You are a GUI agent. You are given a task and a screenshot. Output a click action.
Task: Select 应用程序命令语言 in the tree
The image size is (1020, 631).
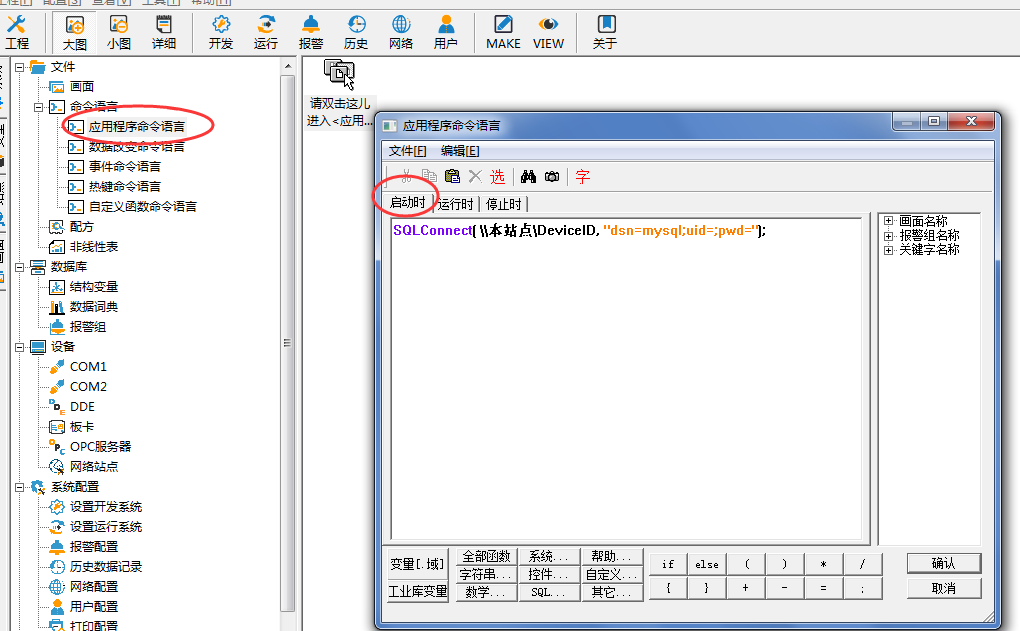coord(137,127)
